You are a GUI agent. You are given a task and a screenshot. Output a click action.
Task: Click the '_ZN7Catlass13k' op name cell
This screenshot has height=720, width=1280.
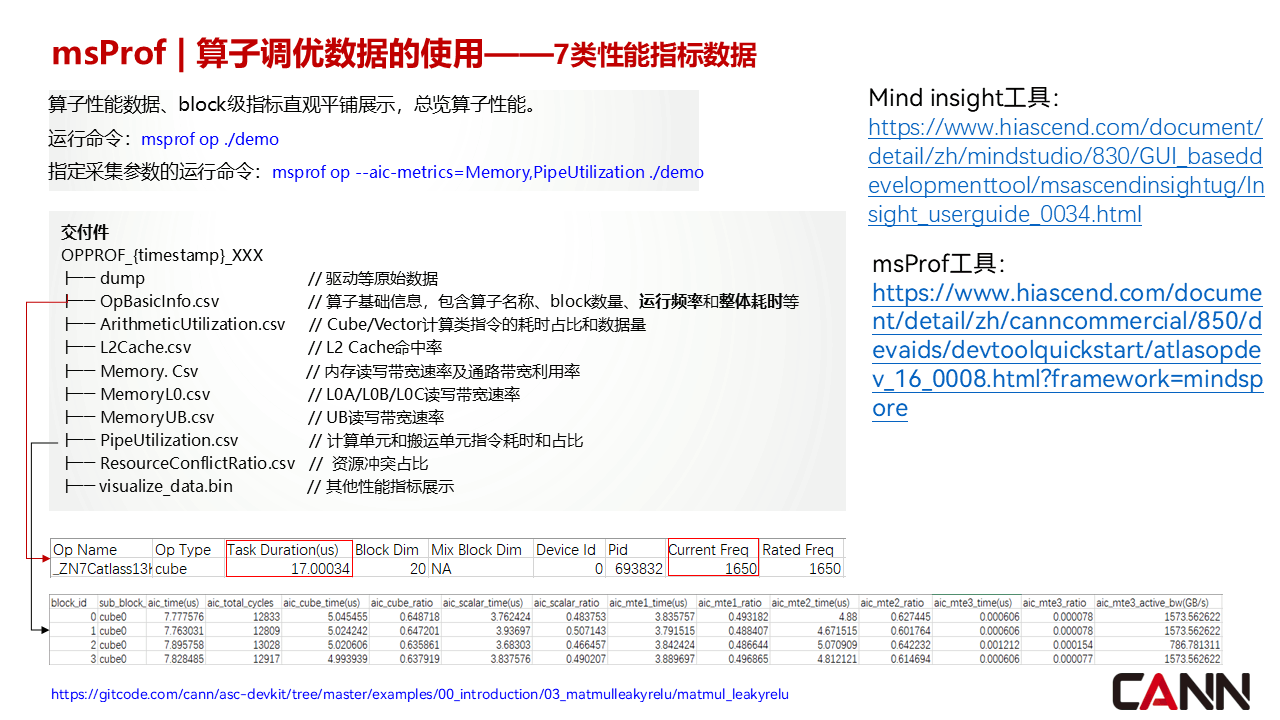(102, 568)
